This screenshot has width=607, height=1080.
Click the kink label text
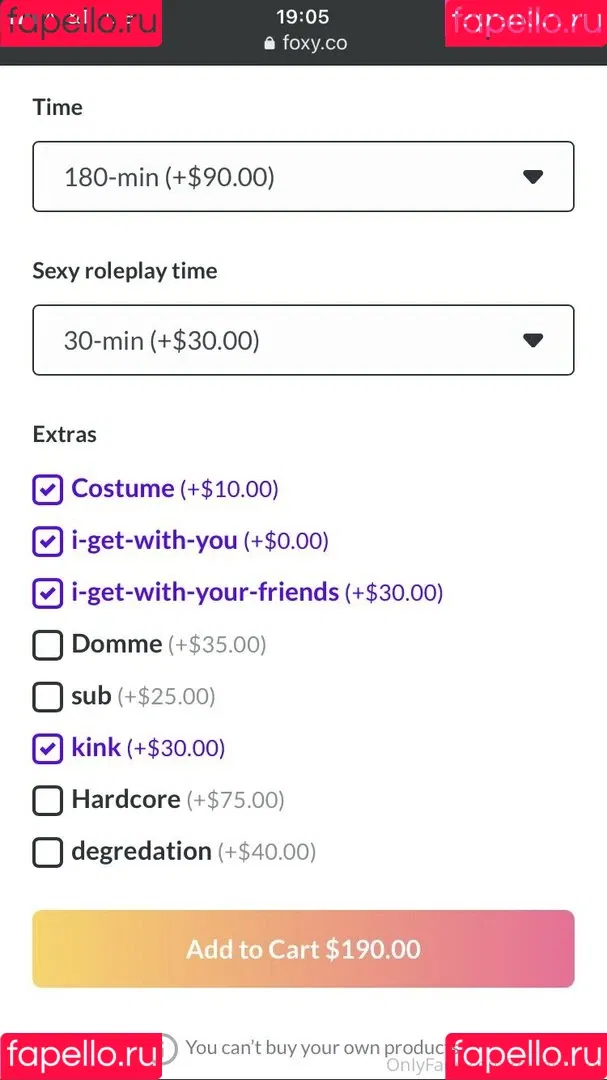tap(96, 747)
